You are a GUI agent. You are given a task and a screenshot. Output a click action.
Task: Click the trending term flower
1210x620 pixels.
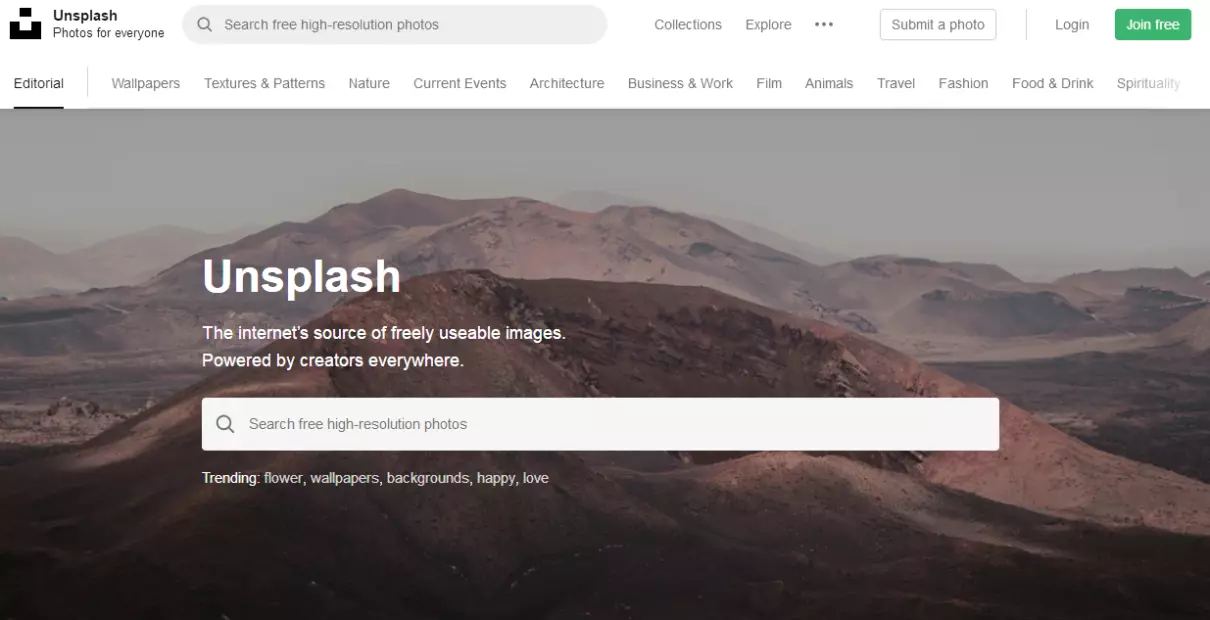(x=283, y=478)
